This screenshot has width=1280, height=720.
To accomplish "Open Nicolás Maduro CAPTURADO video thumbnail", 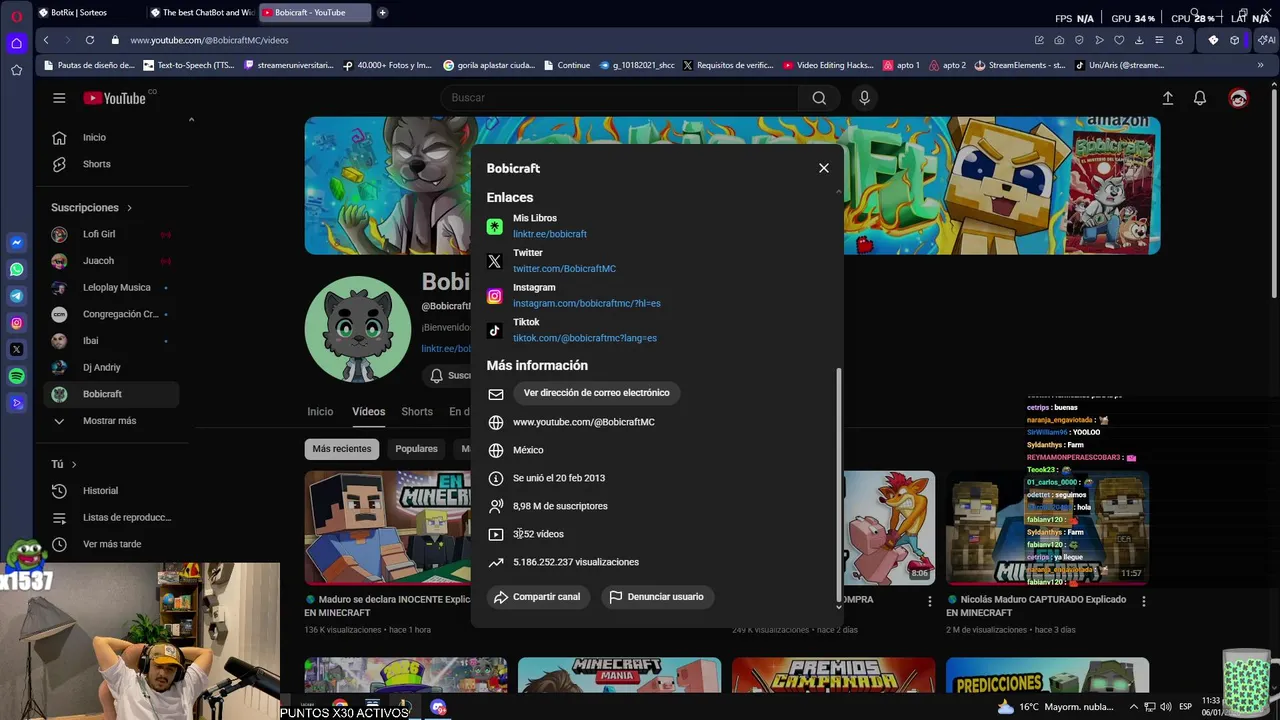I will [1047, 528].
